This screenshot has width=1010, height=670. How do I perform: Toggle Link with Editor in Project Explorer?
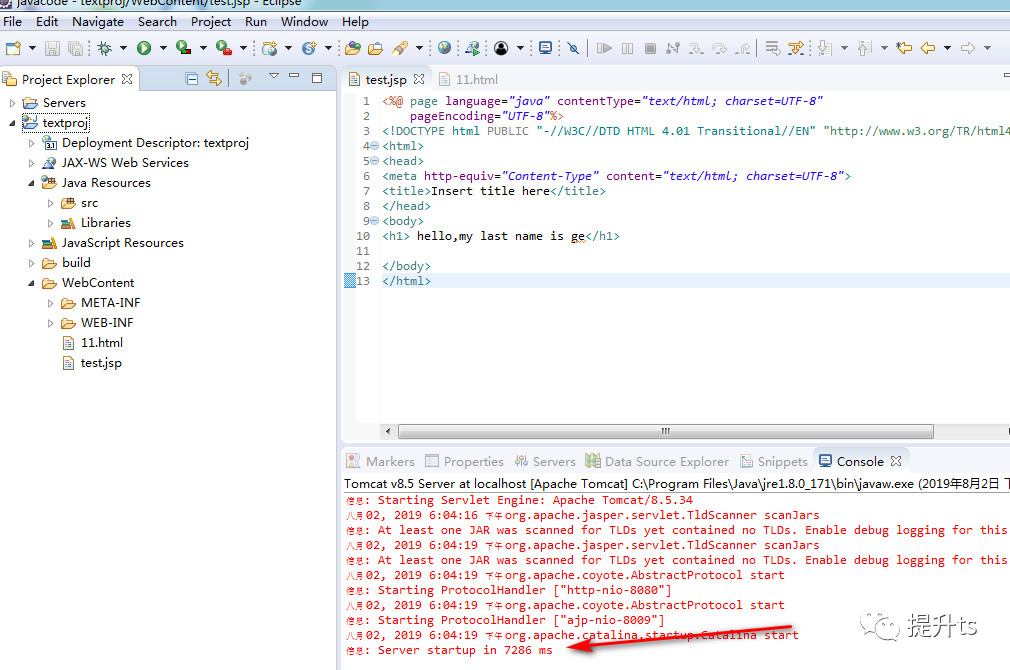tap(213, 79)
